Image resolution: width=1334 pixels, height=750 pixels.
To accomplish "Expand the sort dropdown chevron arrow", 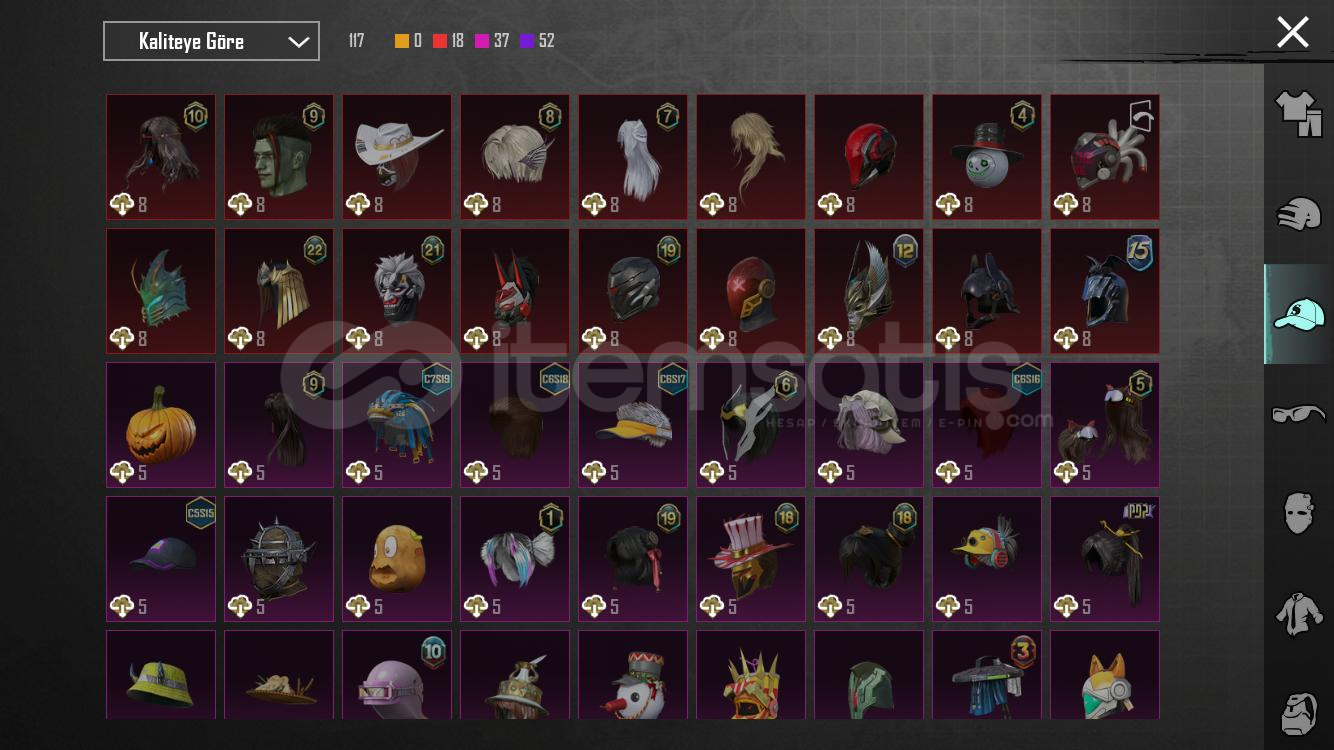I will (298, 42).
